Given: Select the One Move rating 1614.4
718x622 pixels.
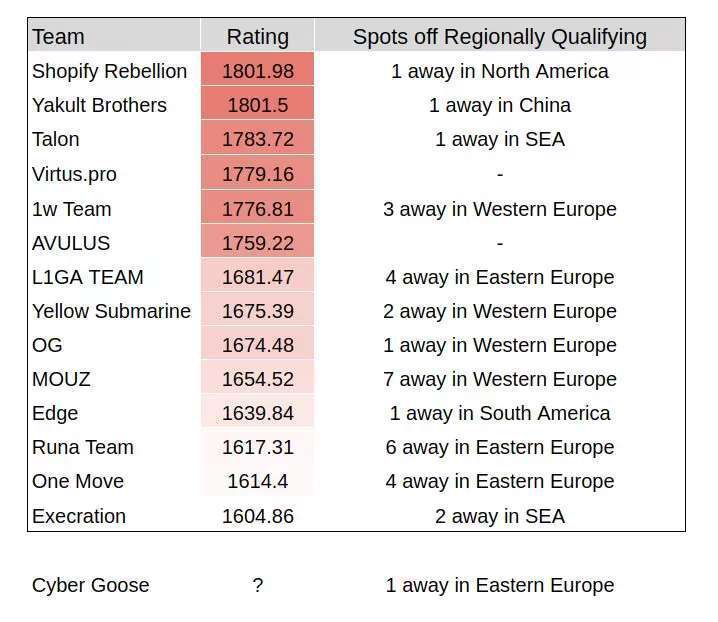Looking at the screenshot, I should click(257, 481).
